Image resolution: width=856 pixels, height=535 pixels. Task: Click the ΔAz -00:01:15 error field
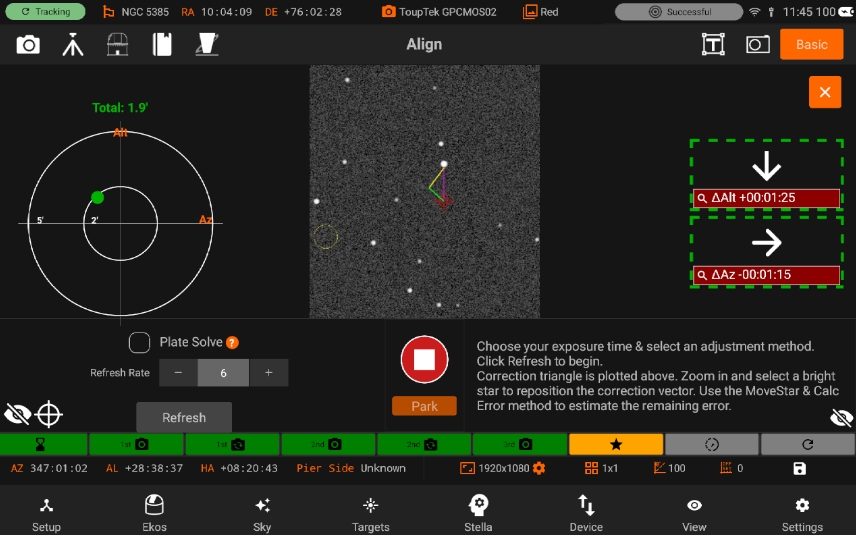coord(766,275)
